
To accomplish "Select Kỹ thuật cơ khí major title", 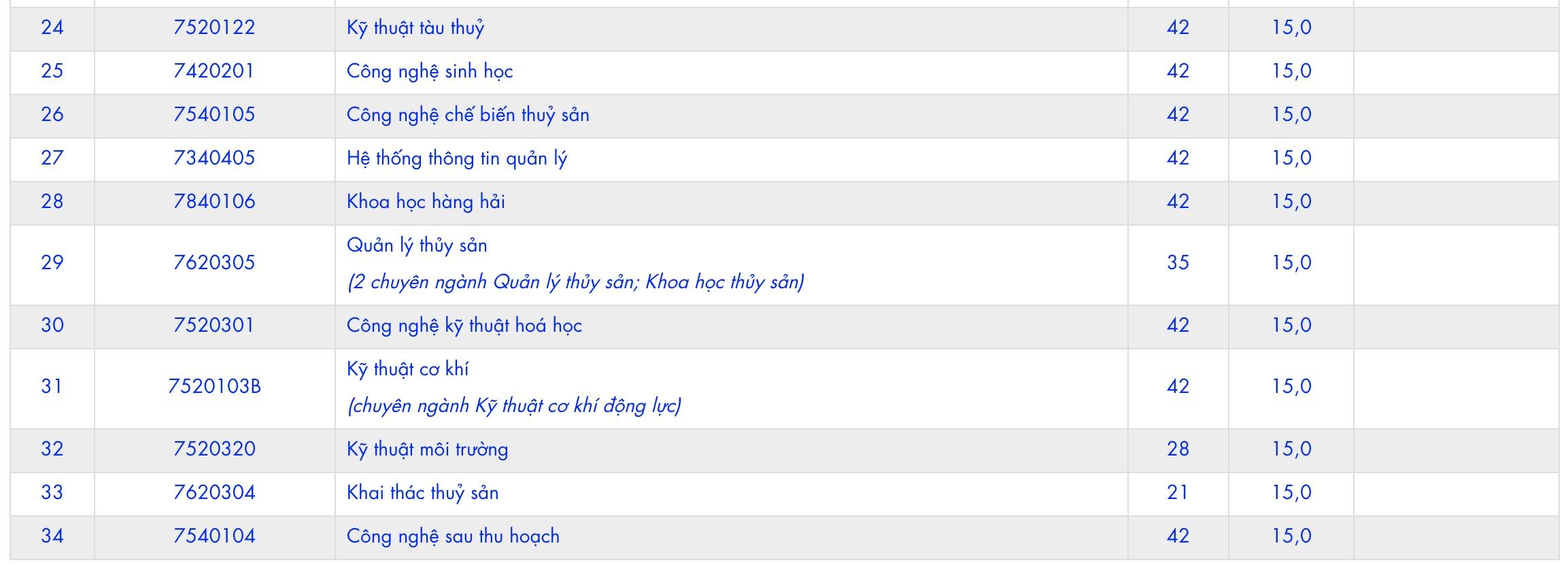I will pyautogui.click(x=407, y=369).
